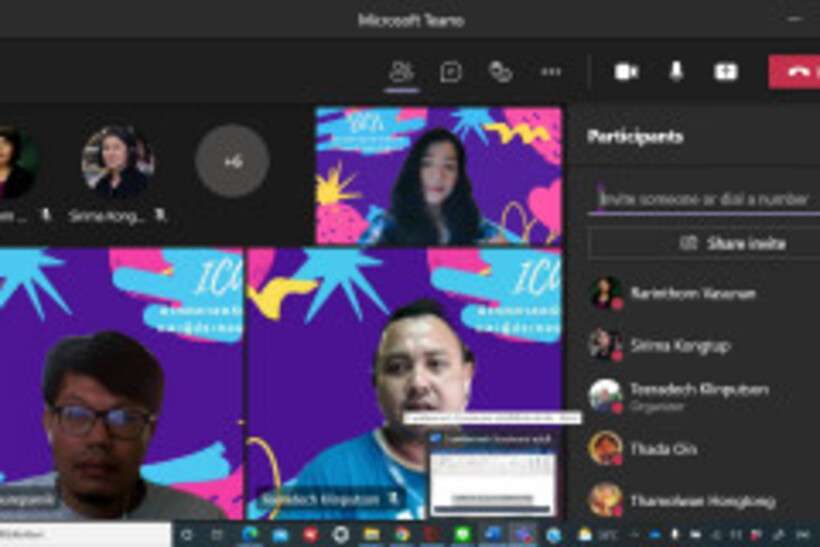
Task: Open Microsoft Edge from the taskbar
Action: [250, 535]
